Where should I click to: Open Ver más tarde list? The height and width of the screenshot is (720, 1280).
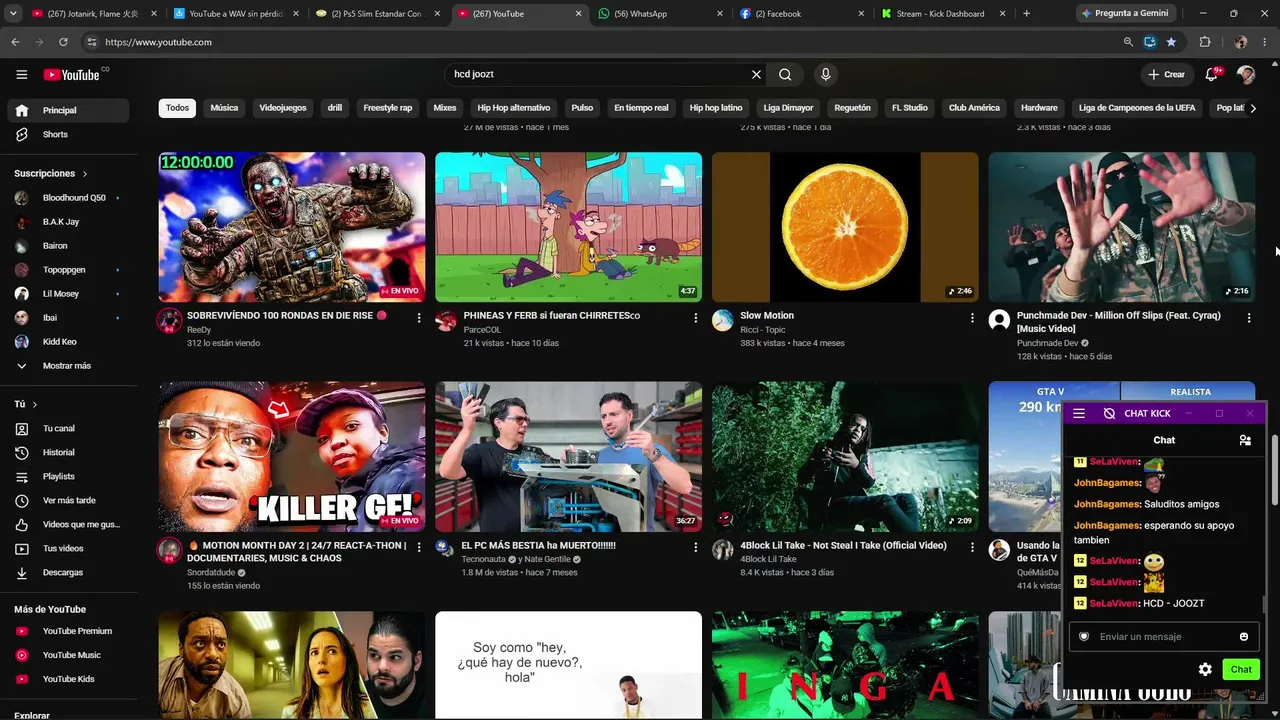coord(69,500)
